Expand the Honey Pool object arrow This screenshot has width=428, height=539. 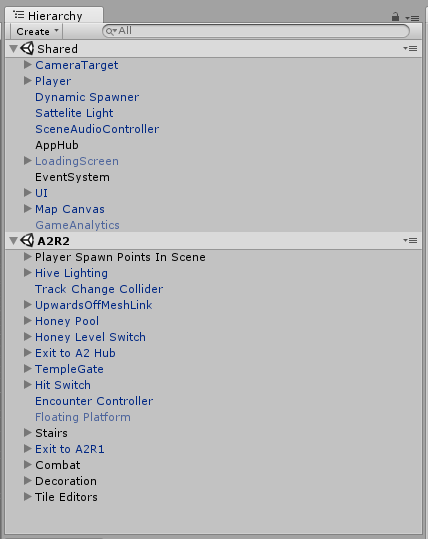28,321
